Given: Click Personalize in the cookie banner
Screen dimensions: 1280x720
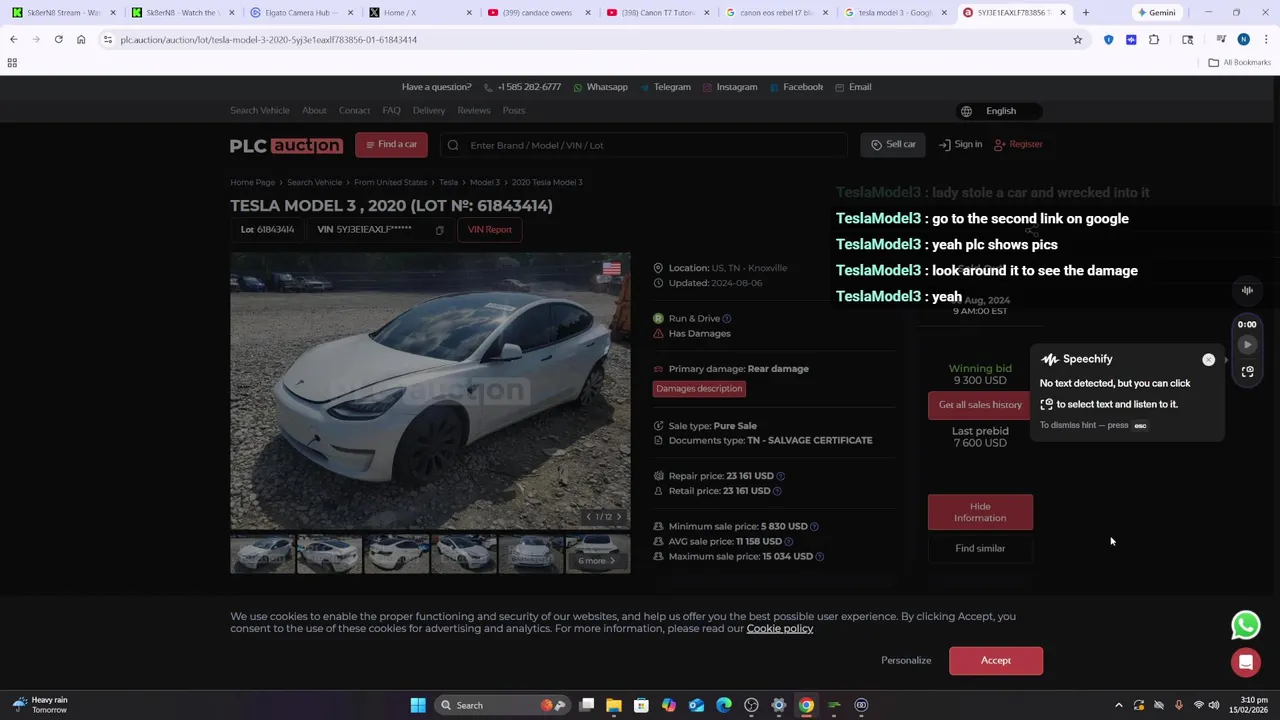Looking at the screenshot, I should tap(906, 660).
